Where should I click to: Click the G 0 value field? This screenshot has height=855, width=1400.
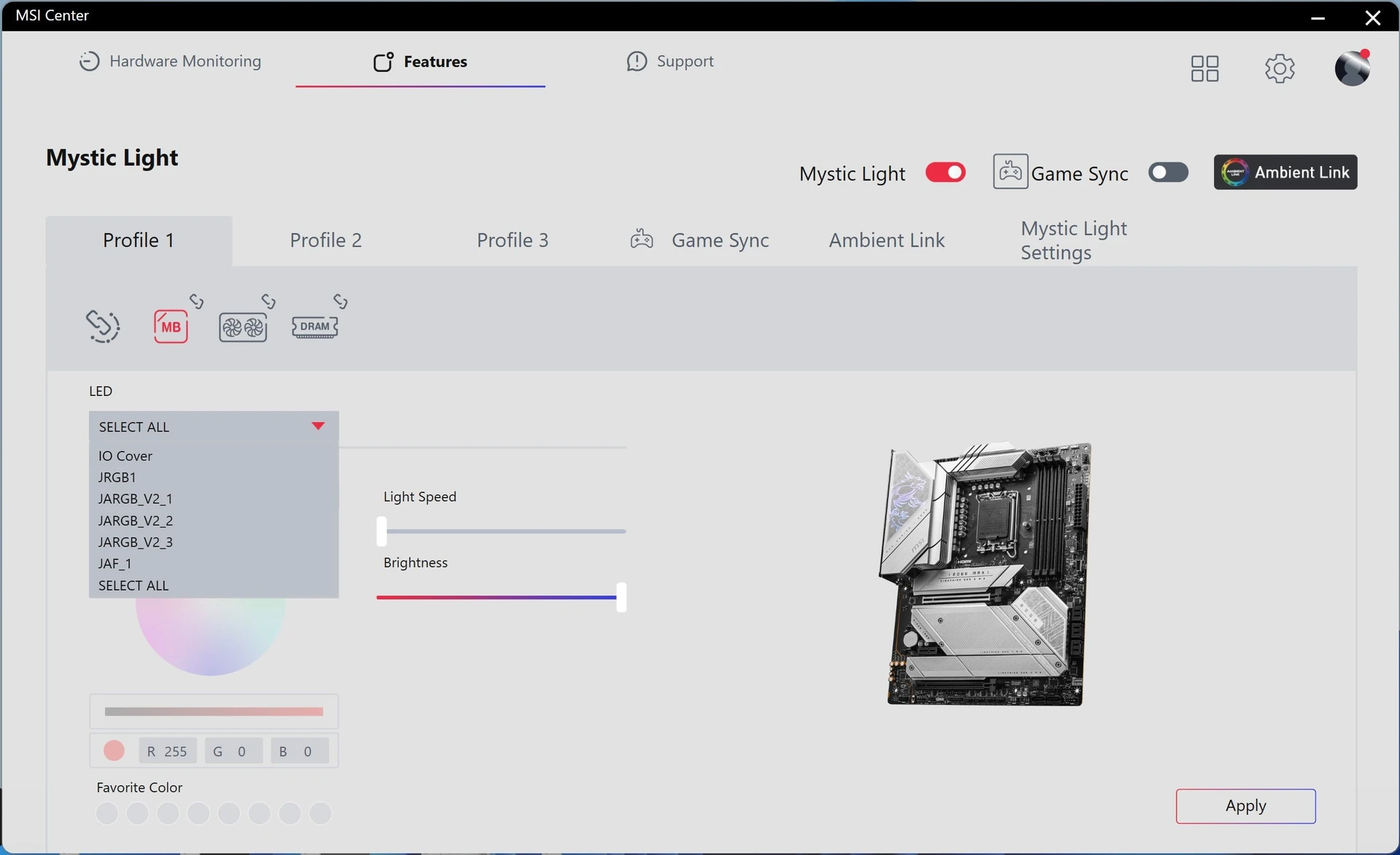pos(233,751)
